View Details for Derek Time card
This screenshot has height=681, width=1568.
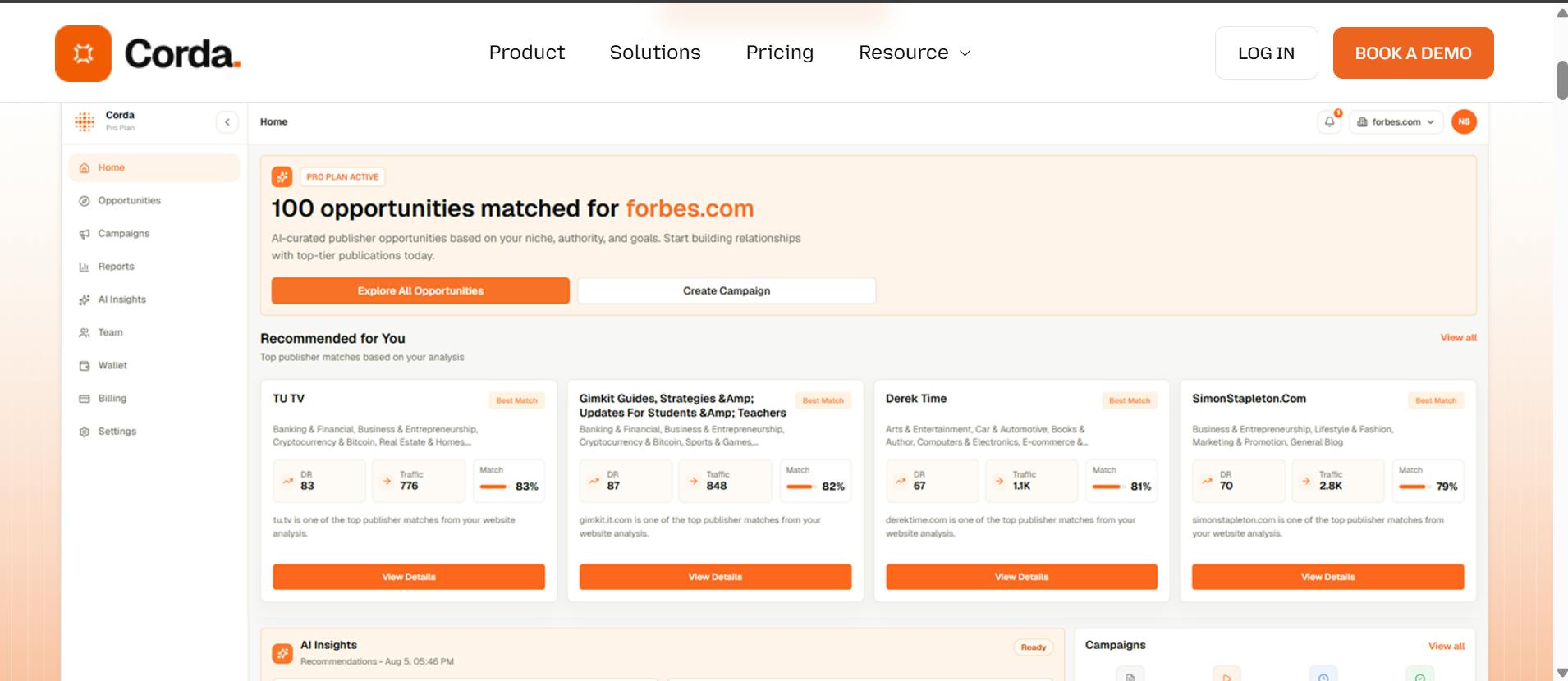pos(1021,577)
